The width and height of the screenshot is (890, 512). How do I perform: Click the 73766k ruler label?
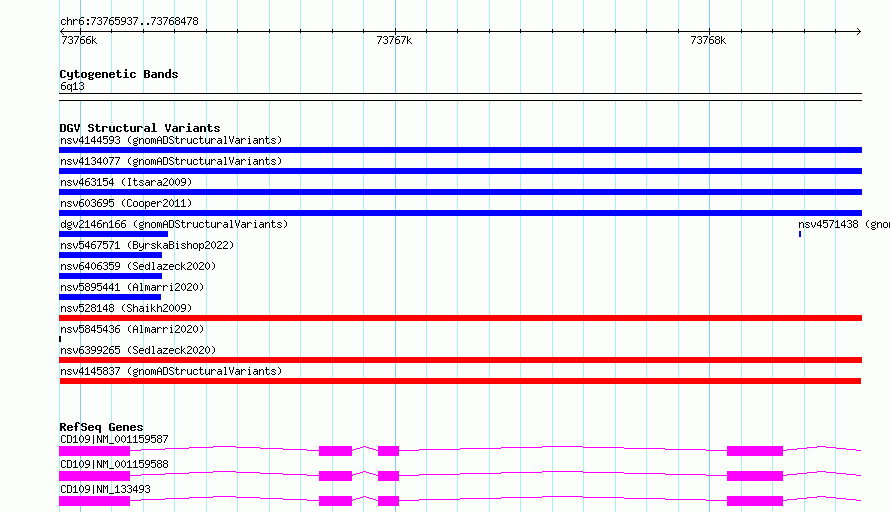coord(79,40)
